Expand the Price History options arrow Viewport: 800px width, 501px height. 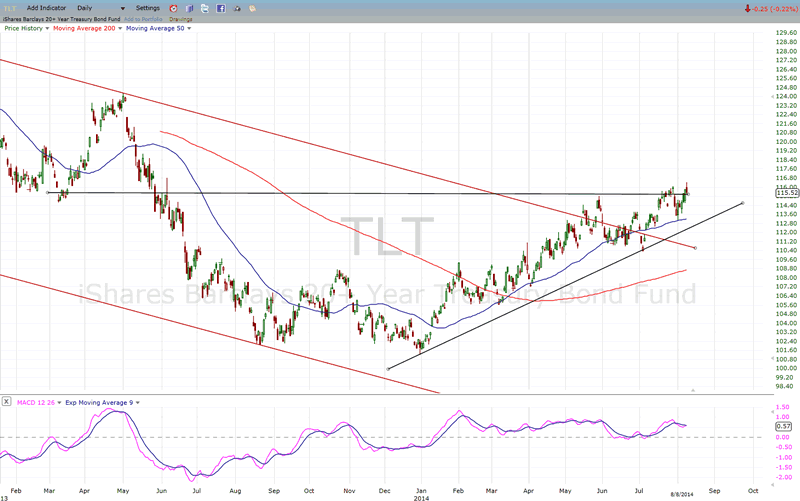(x=46, y=28)
